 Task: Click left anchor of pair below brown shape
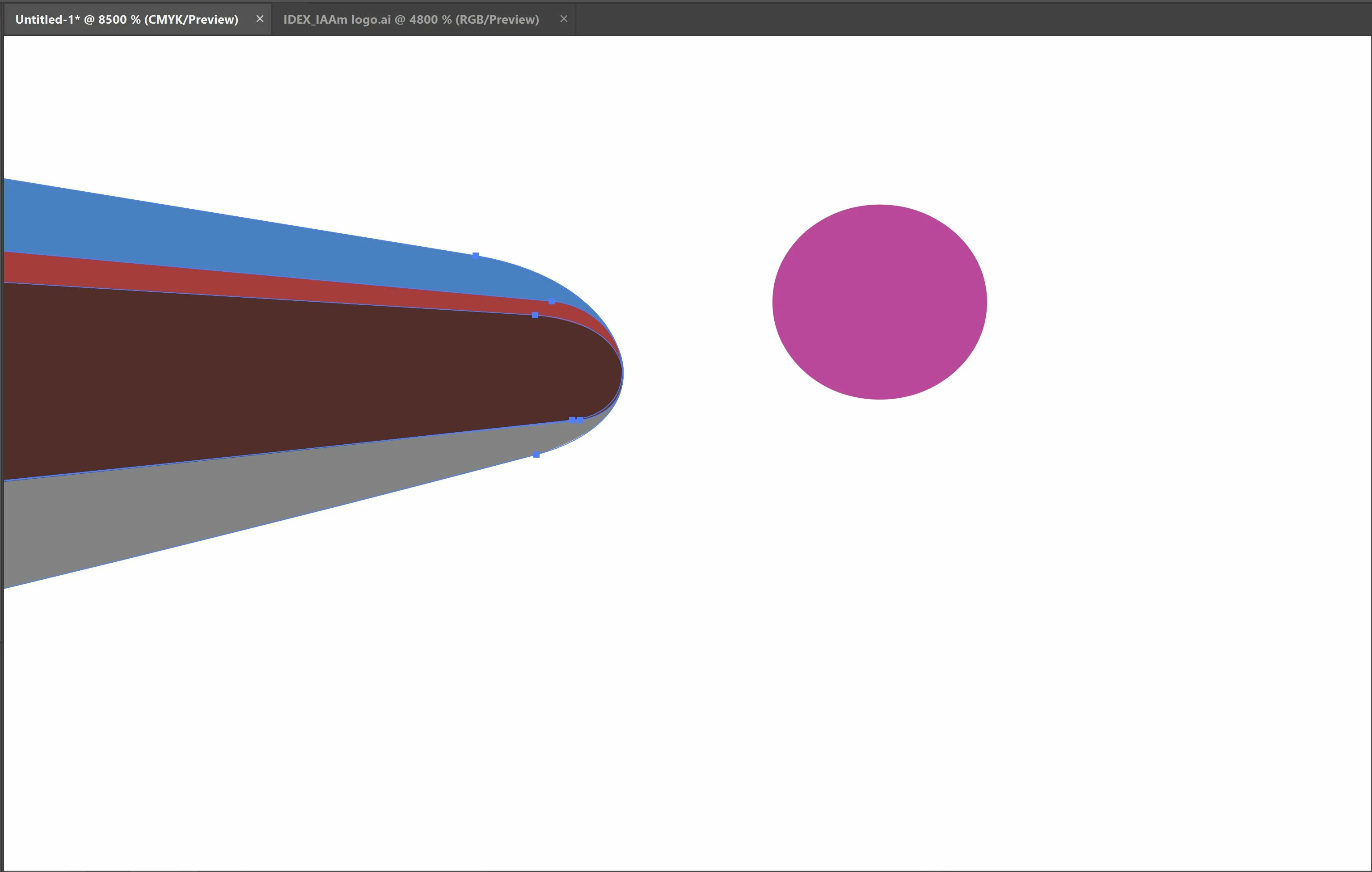coord(572,420)
